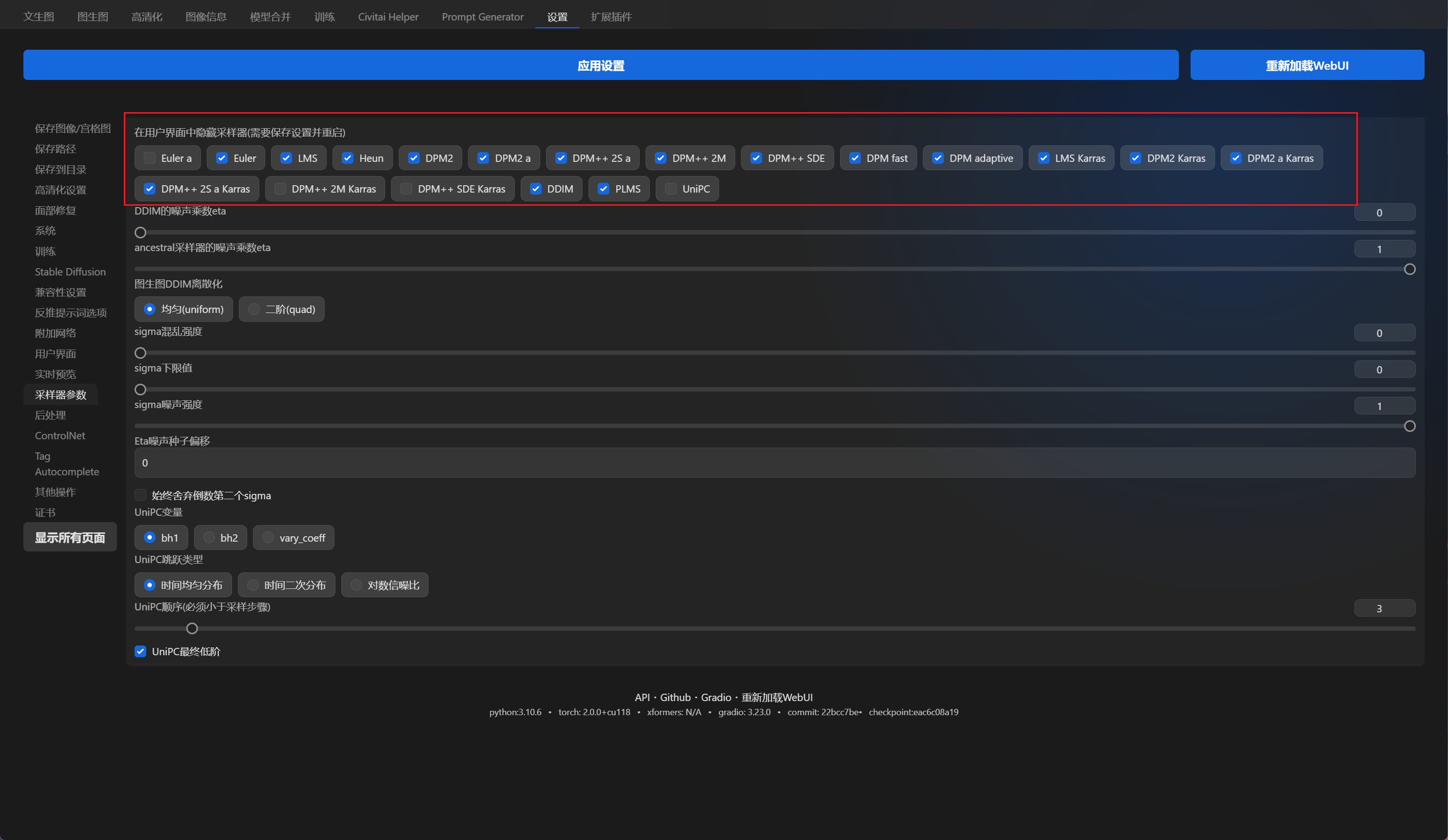
Task: Toggle DPM++ 2M Karras checkbox
Action: tap(280, 189)
